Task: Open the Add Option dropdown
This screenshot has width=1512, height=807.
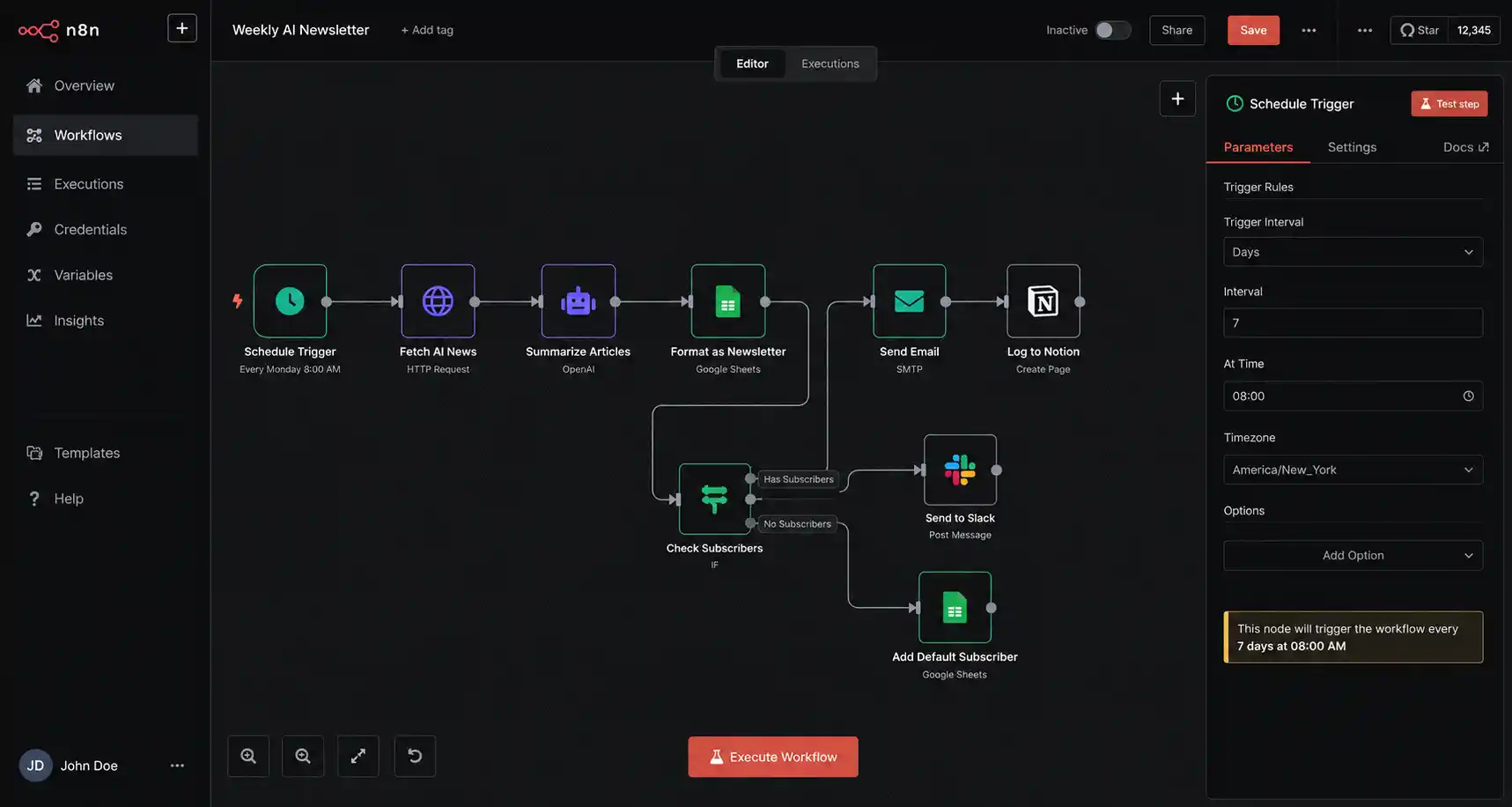Action: [x=1353, y=555]
